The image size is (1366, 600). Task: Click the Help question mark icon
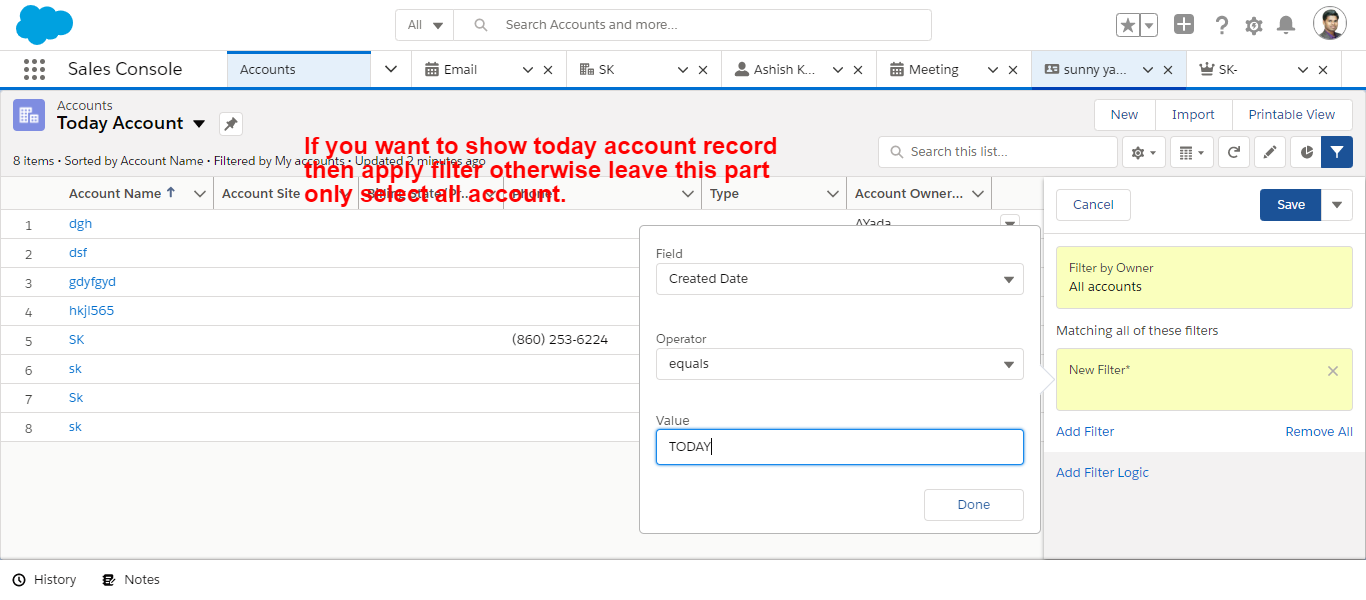tap(1221, 25)
